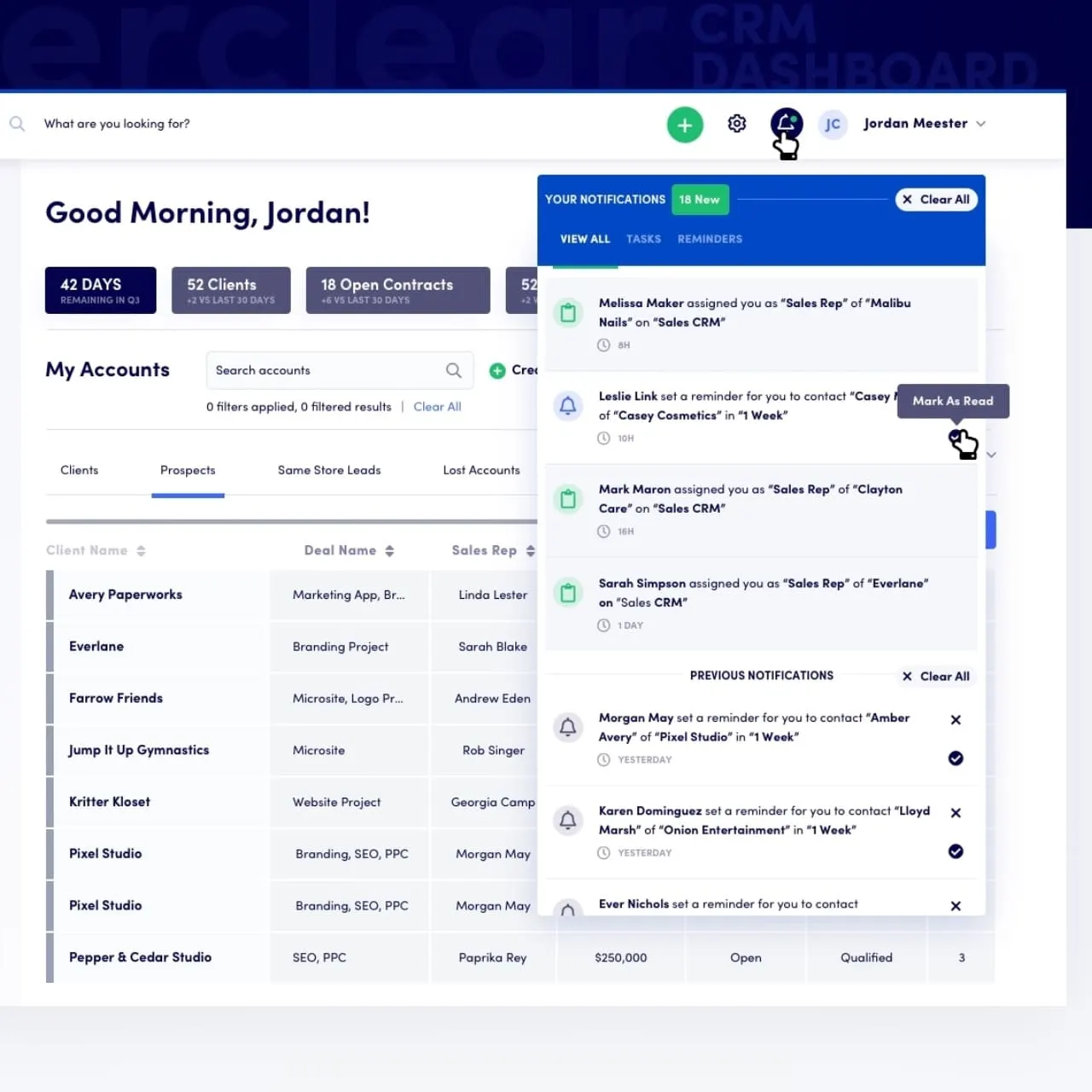Click the Clear All filters link
Screen dimensions: 1092x1092
(x=437, y=407)
